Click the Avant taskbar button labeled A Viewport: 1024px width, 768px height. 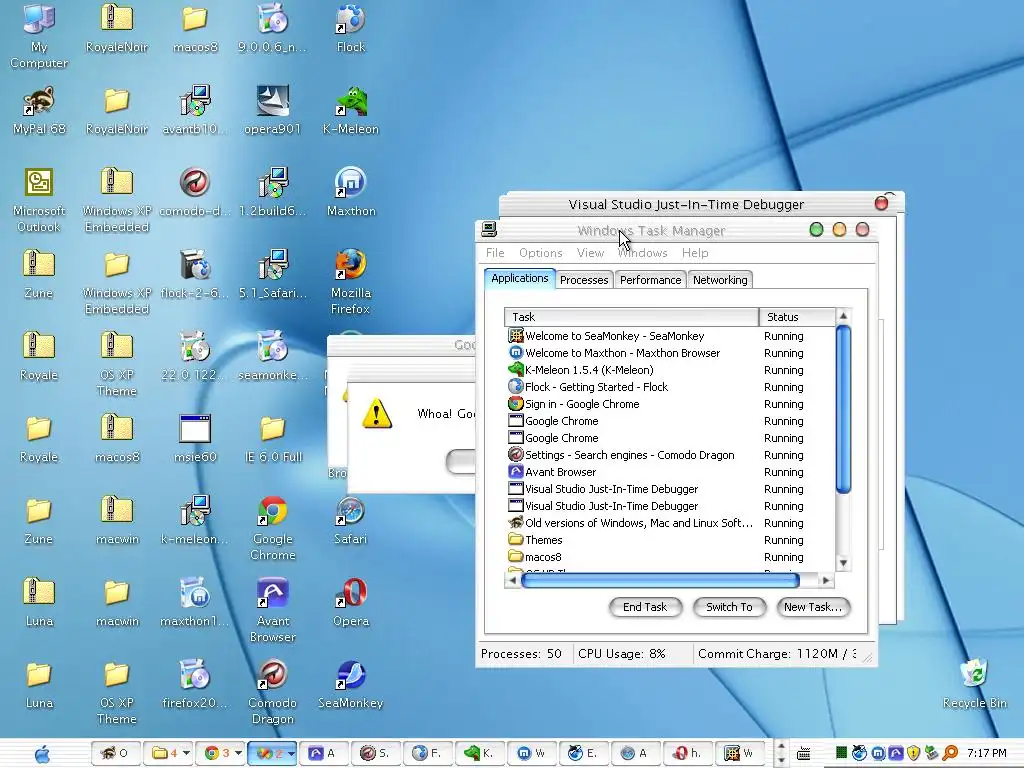coord(324,753)
